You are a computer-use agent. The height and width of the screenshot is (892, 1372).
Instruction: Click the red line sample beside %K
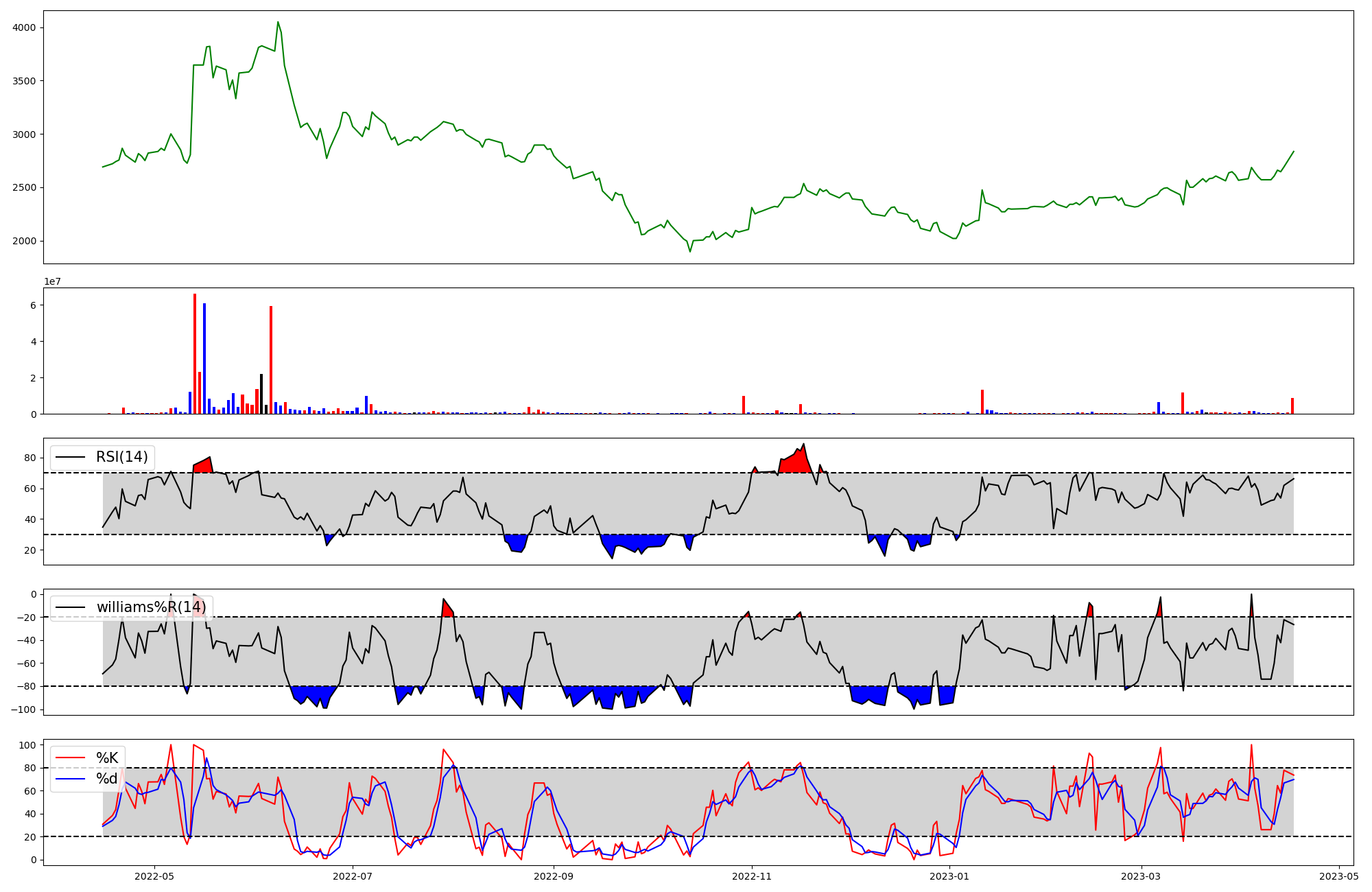(71, 758)
